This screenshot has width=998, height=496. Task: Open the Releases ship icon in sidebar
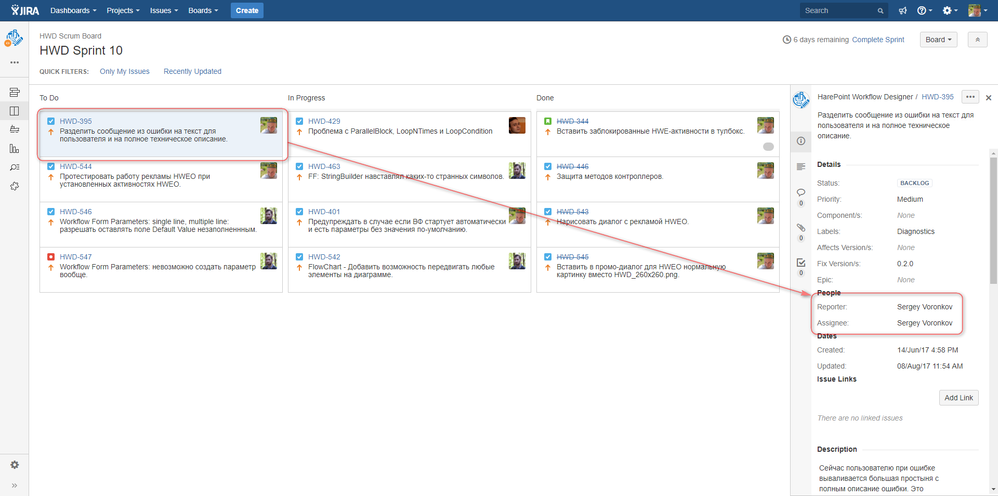[x=14, y=130]
